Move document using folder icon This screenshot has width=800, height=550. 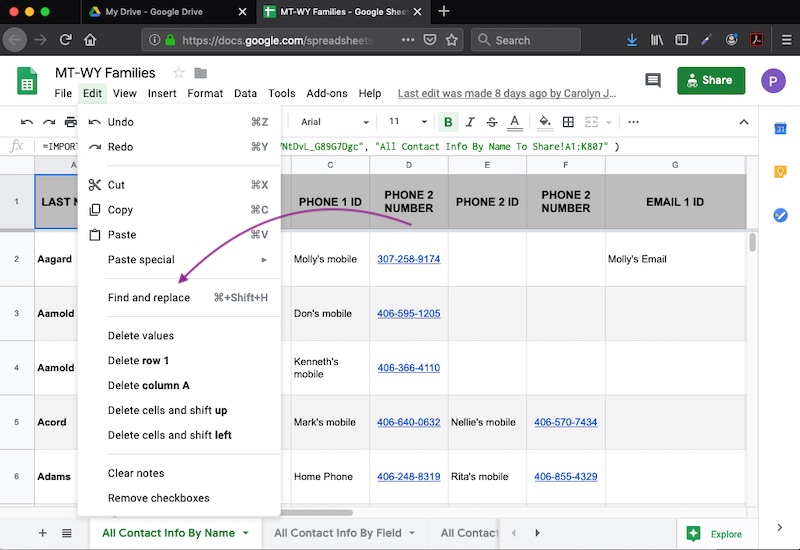click(x=201, y=73)
